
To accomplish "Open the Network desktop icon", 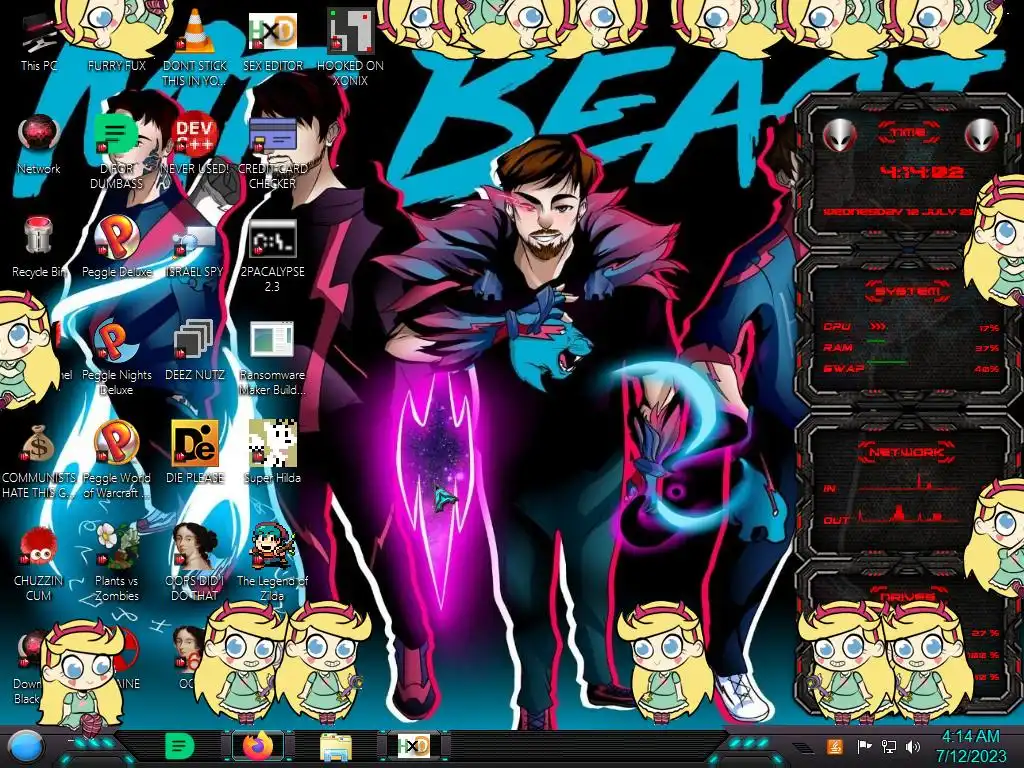I will 39,144.
